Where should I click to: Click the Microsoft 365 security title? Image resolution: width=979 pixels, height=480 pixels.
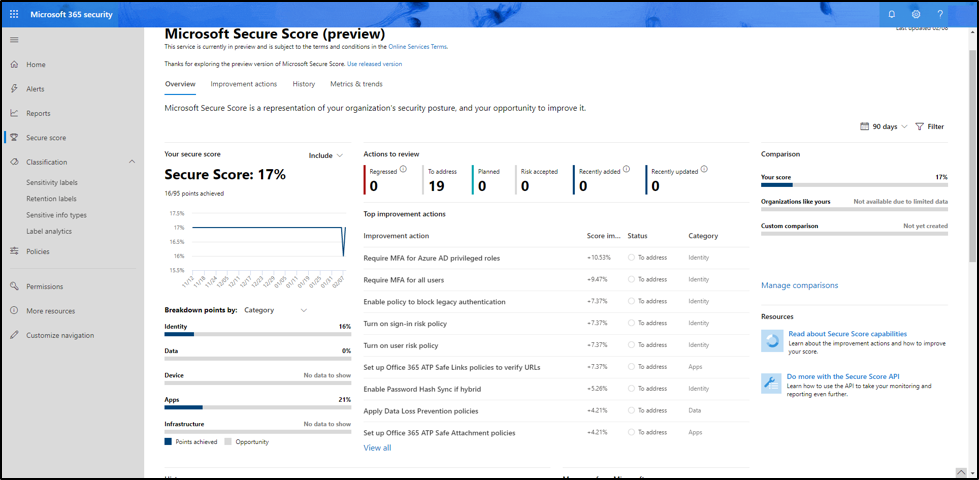(71, 14)
